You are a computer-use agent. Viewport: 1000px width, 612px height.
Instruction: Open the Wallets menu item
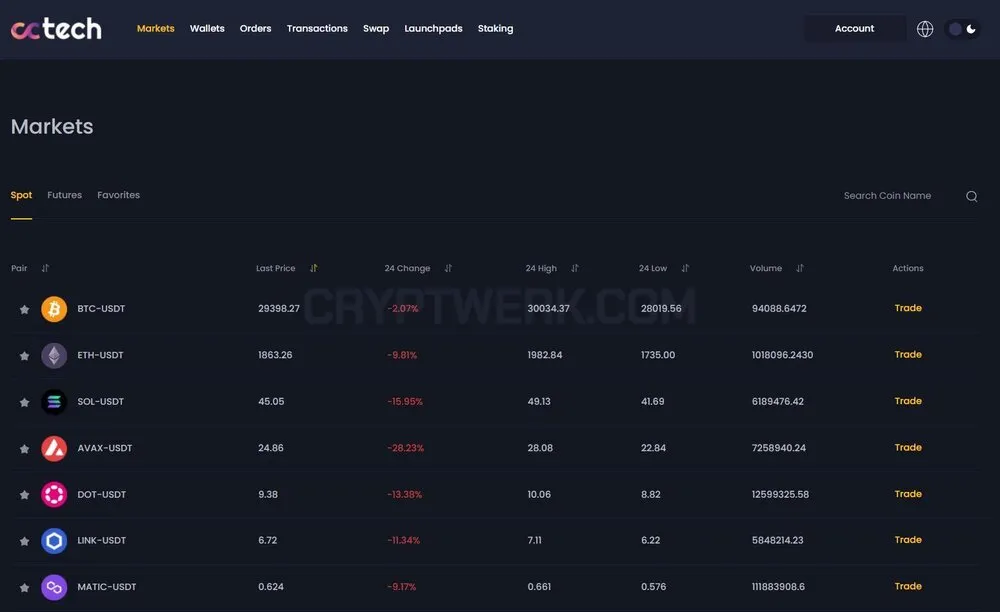[x=207, y=29]
